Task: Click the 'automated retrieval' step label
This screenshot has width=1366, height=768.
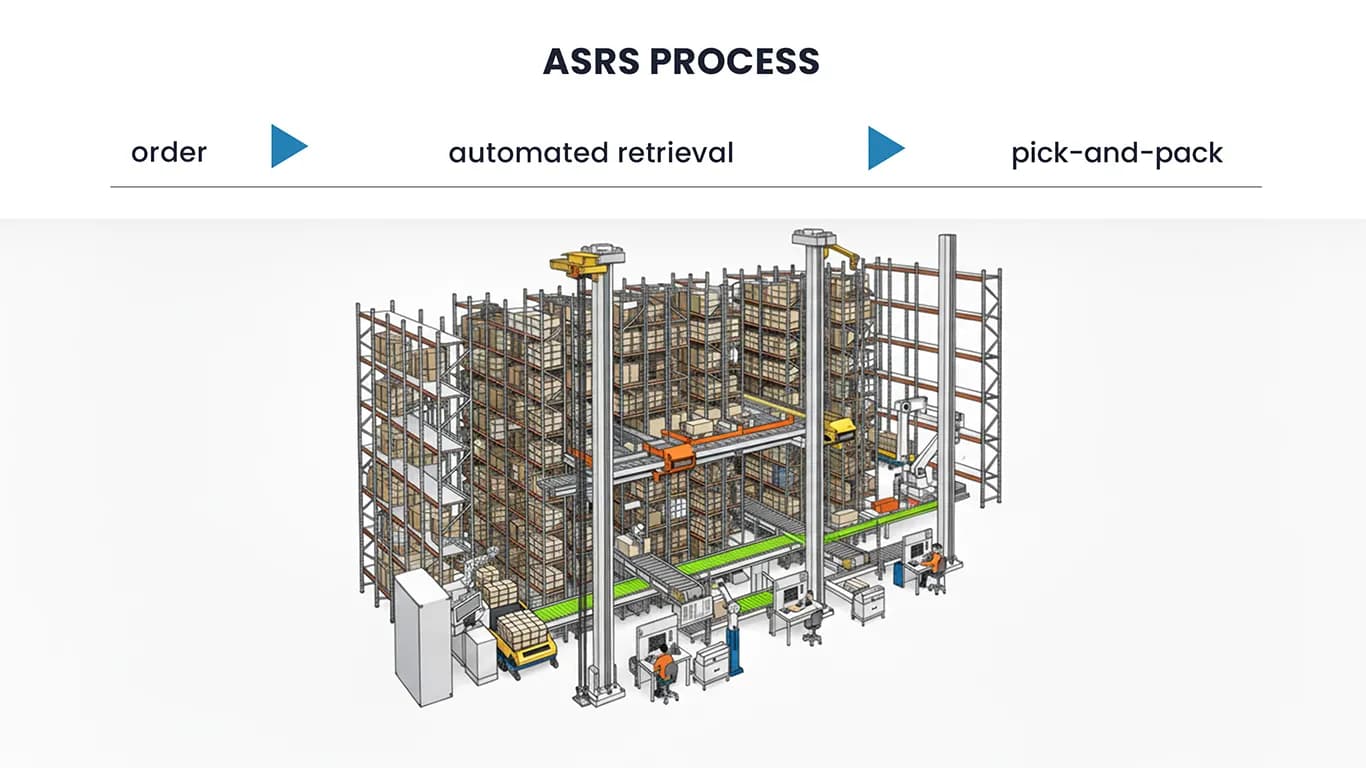Action: 591,153
